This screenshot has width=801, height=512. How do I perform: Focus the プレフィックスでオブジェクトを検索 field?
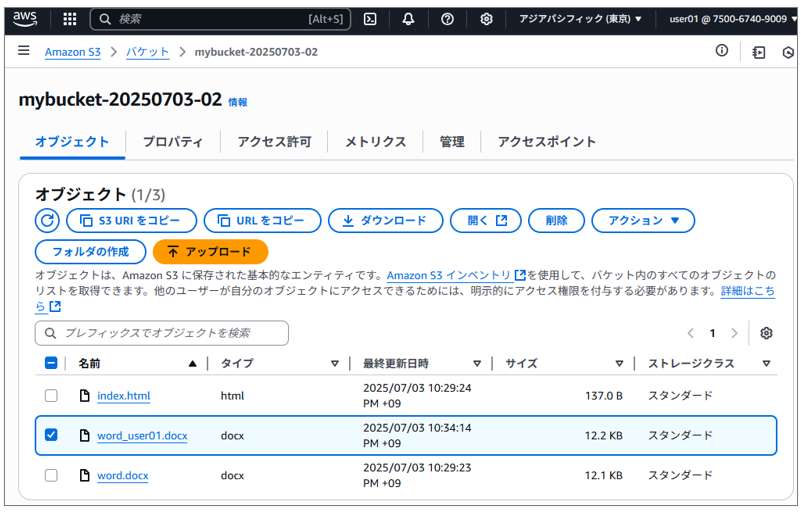(x=161, y=333)
